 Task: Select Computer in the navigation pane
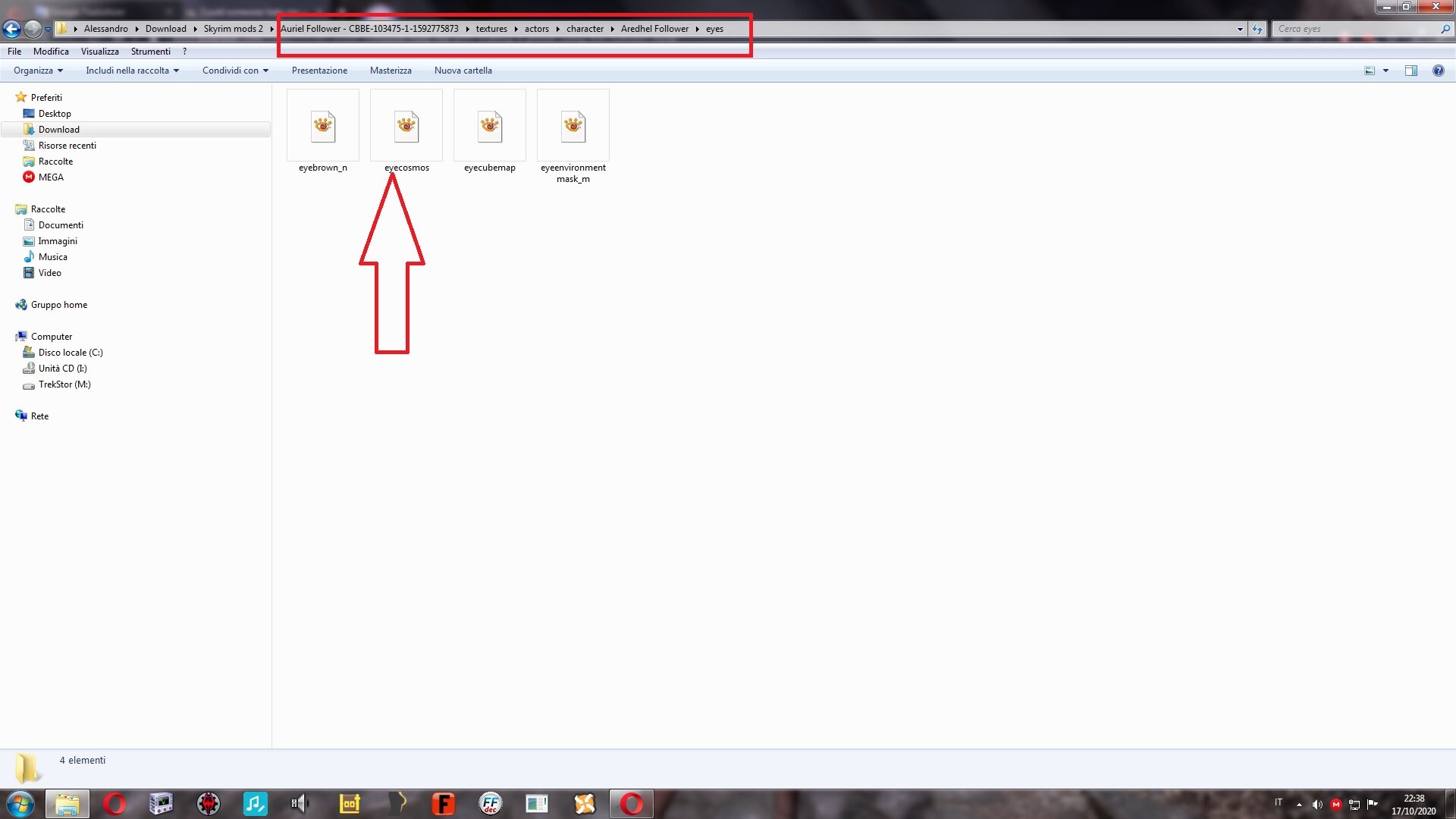pos(52,337)
